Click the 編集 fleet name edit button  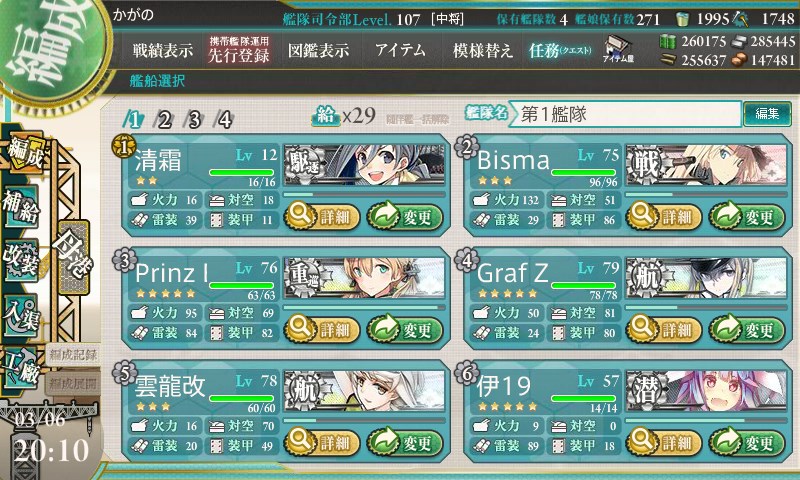coord(767,114)
